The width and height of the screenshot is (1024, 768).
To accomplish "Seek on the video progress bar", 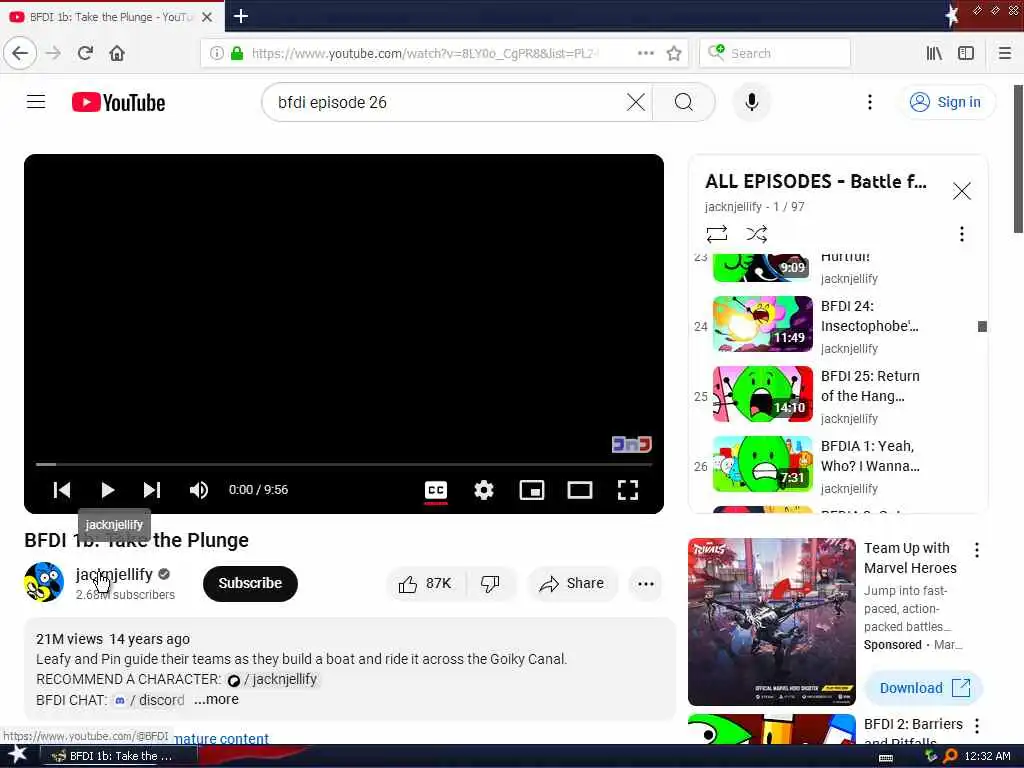I will 344,464.
